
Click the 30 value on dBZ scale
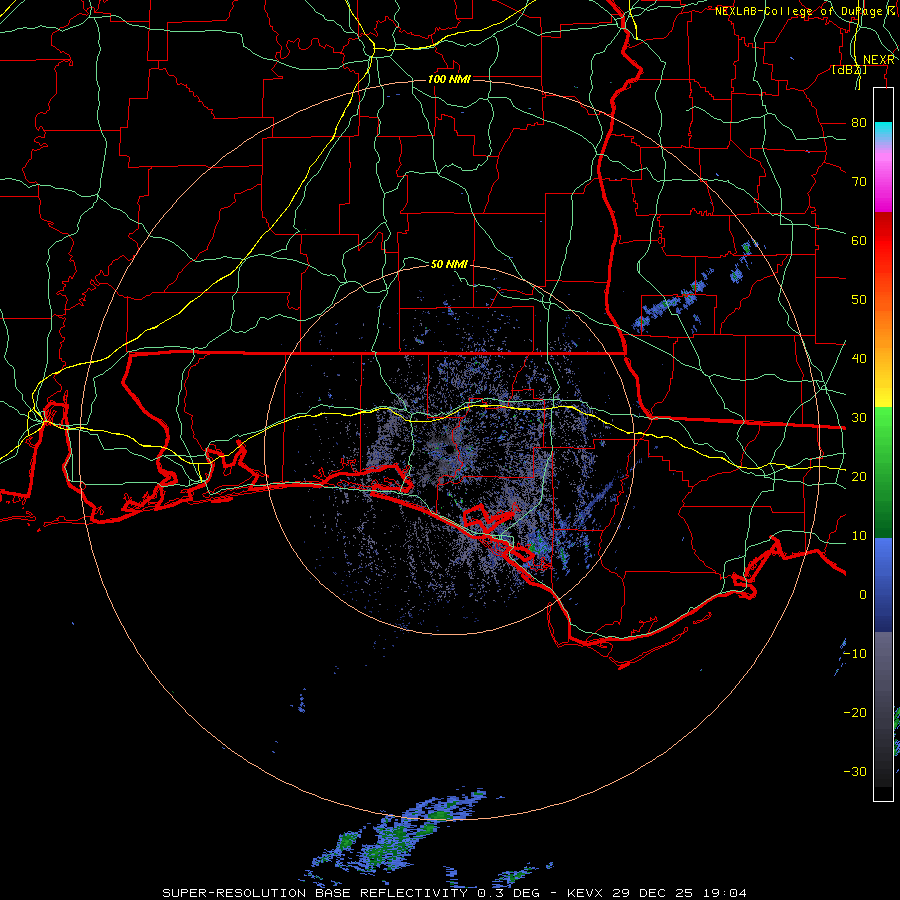(x=859, y=417)
